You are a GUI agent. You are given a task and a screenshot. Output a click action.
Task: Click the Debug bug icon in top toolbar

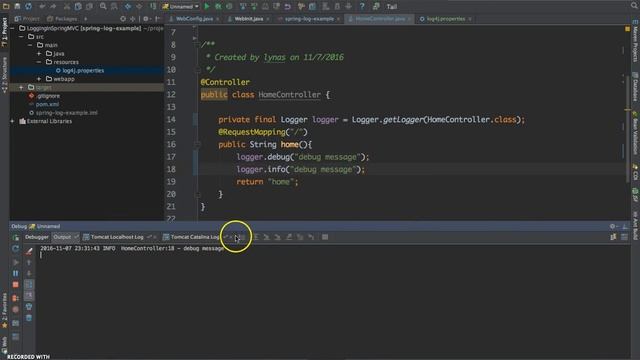[x=218, y=6]
